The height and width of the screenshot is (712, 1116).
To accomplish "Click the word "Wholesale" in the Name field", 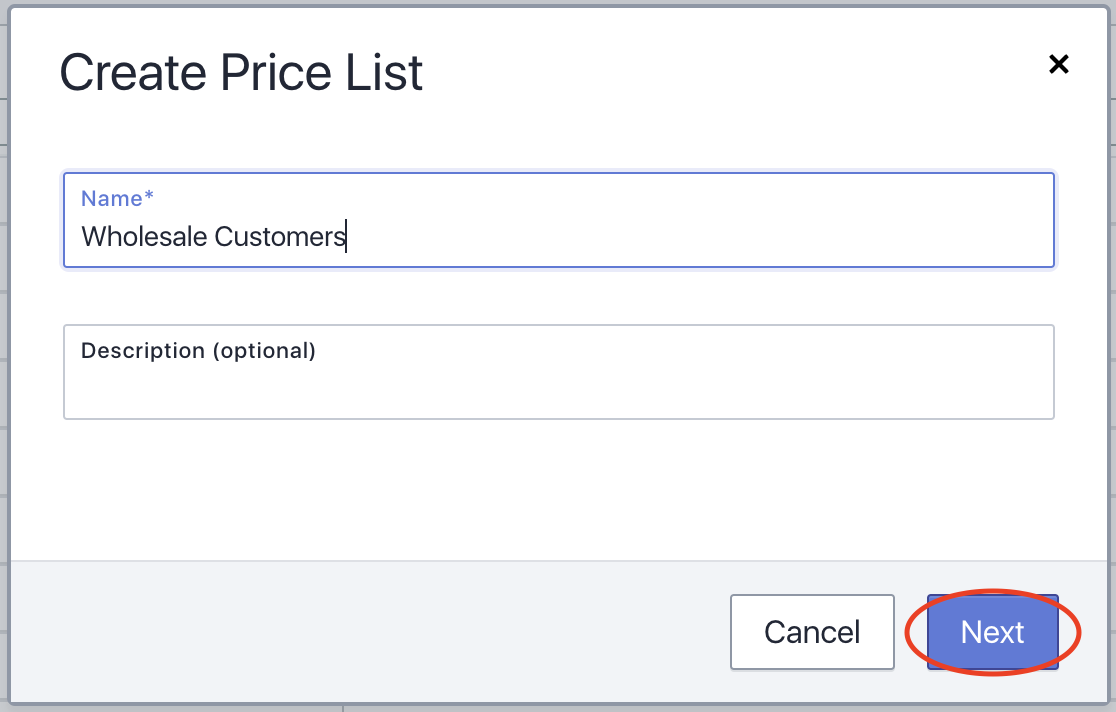I will 144,237.
